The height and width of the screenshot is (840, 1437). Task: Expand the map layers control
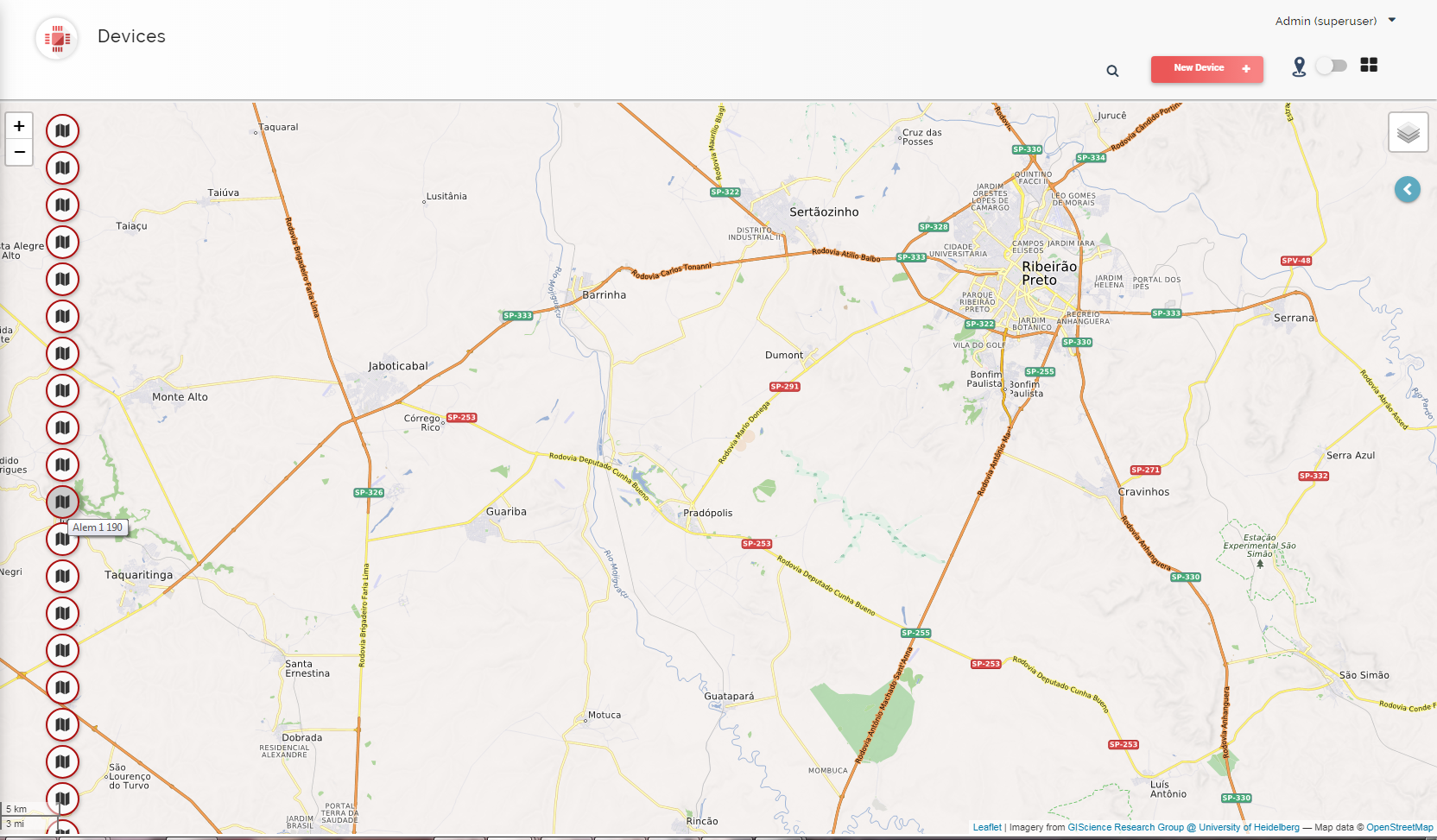1408,132
